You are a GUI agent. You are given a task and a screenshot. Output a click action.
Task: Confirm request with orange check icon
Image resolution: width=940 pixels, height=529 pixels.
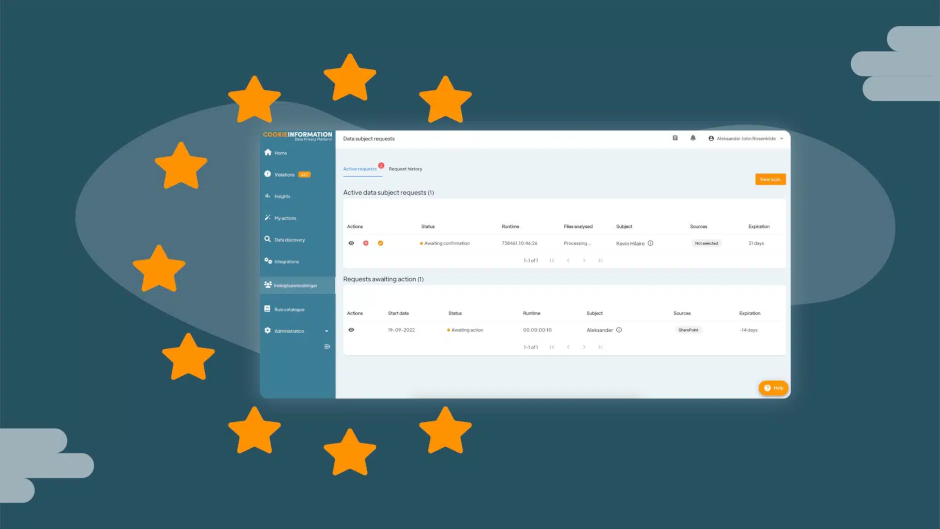click(x=380, y=244)
